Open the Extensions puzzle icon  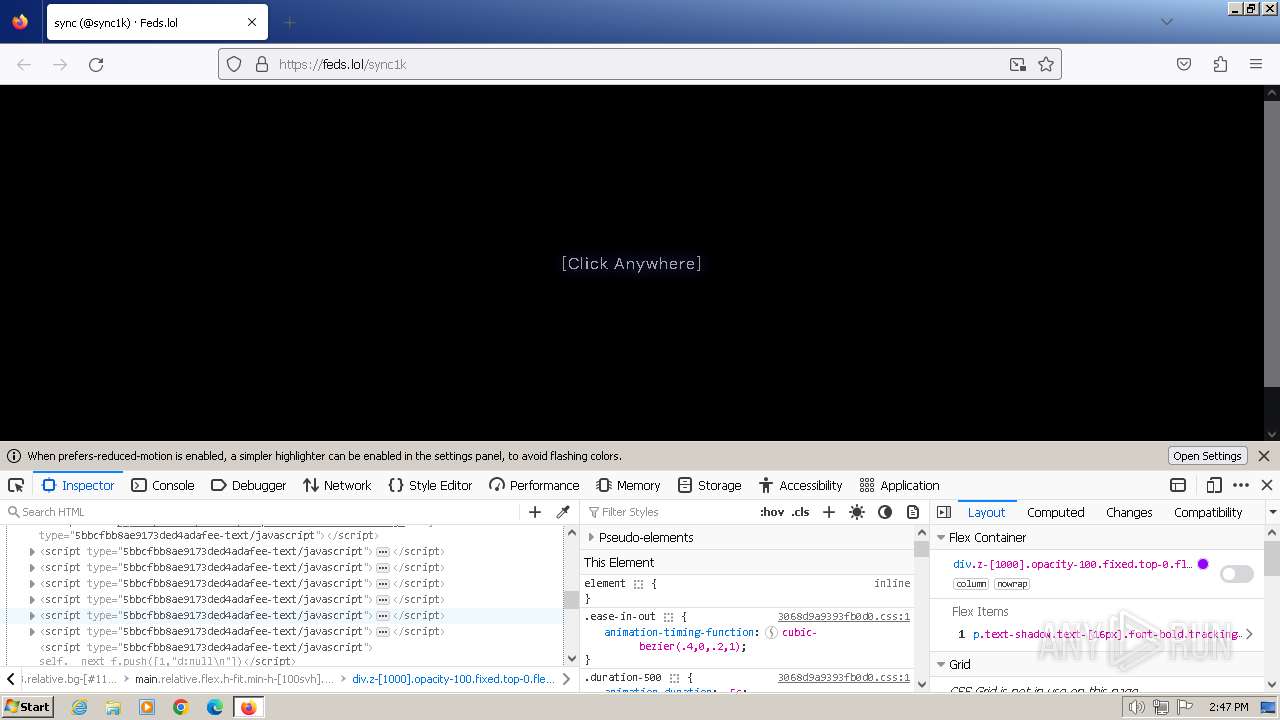click(x=1220, y=64)
